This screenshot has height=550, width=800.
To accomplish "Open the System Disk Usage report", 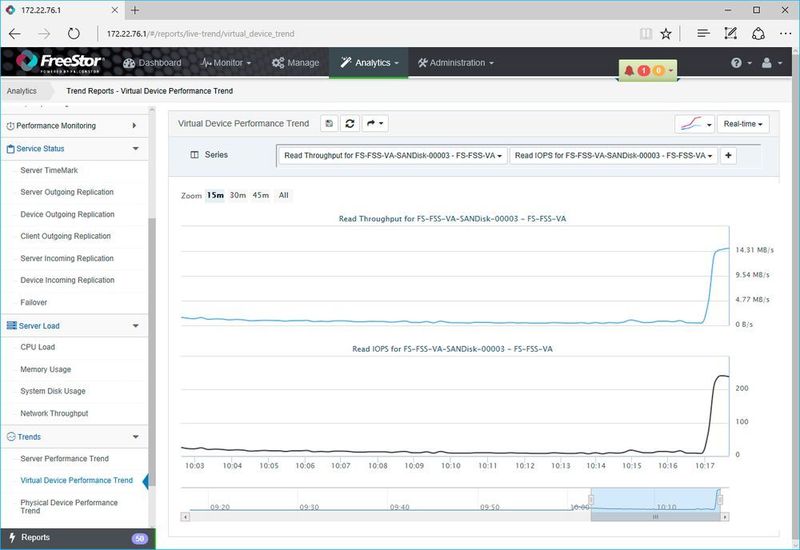I will coord(53,391).
